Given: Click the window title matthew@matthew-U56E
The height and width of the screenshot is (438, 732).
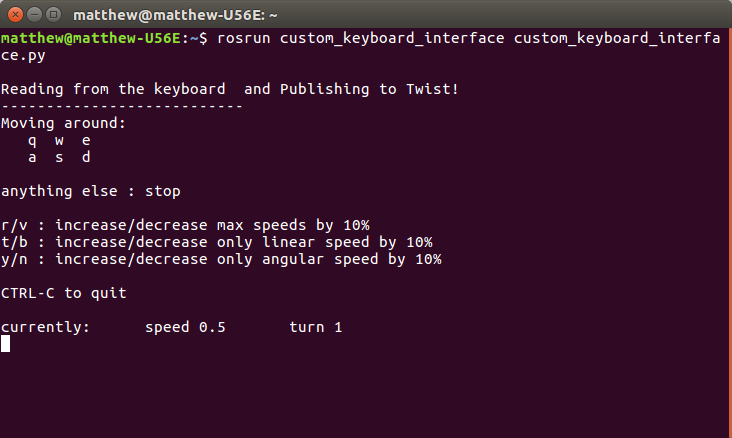Looking at the screenshot, I should tap(176, 15).
